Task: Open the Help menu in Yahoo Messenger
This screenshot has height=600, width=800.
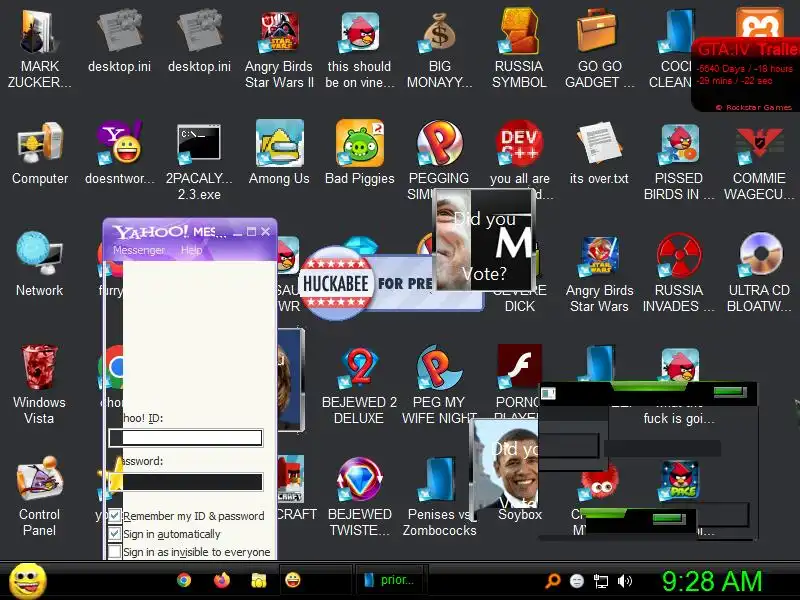Action: coord(191,250)
